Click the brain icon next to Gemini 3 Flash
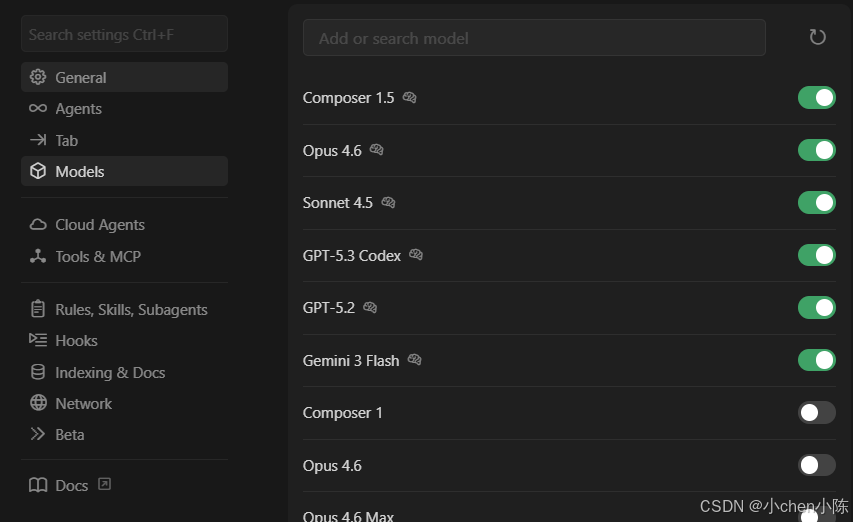This screenshot has height=522, width=853. tap(415, 359)
